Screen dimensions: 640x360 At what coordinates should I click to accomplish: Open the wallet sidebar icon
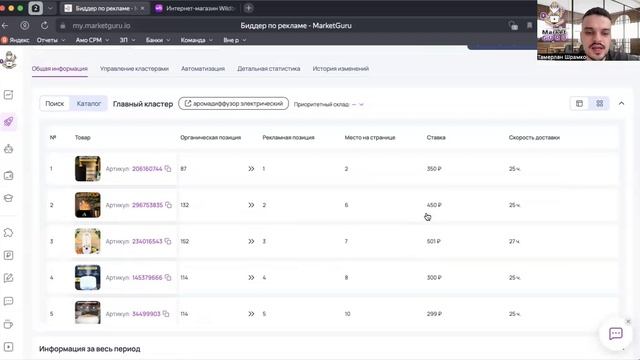pos(8,176)
